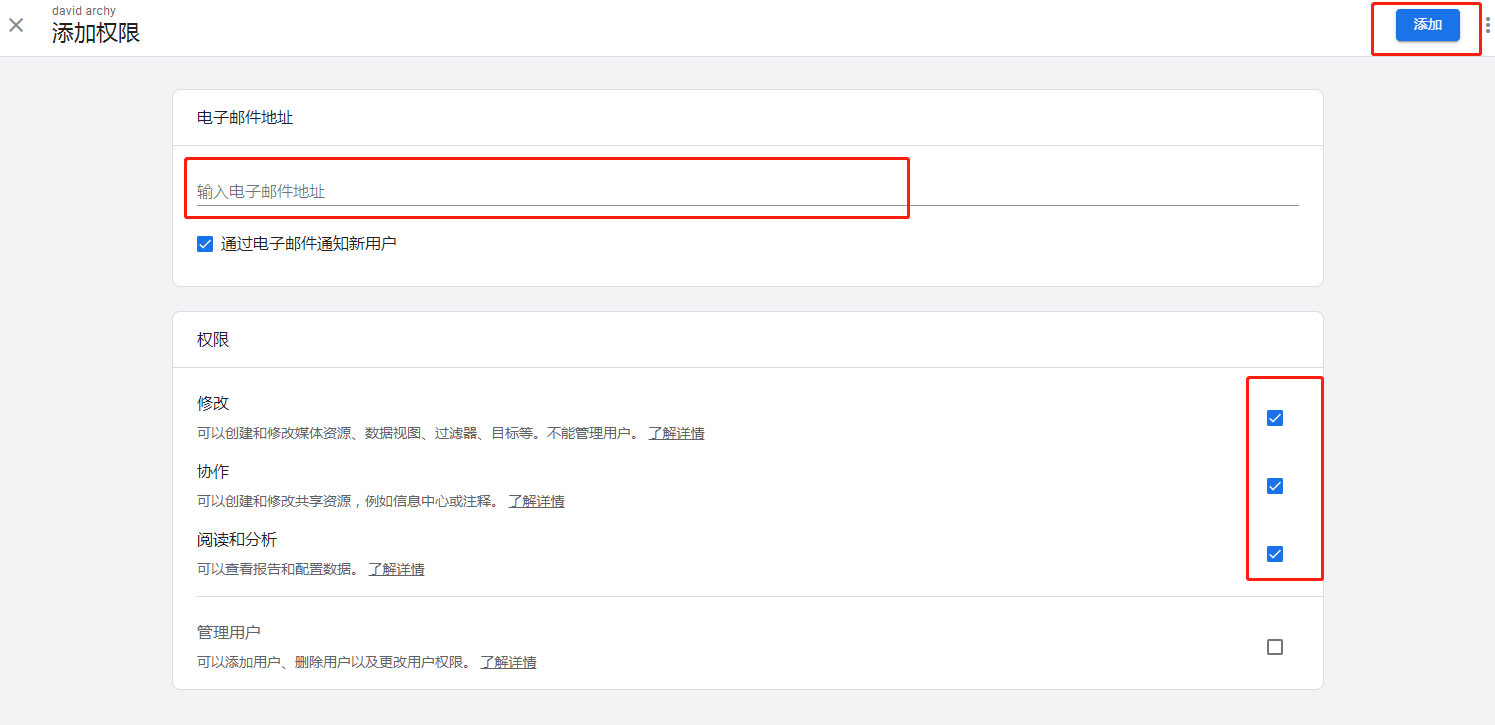The image size is (1495, 725).
Task: Select the 修改 permission label text
Action: tap(214, 402)
